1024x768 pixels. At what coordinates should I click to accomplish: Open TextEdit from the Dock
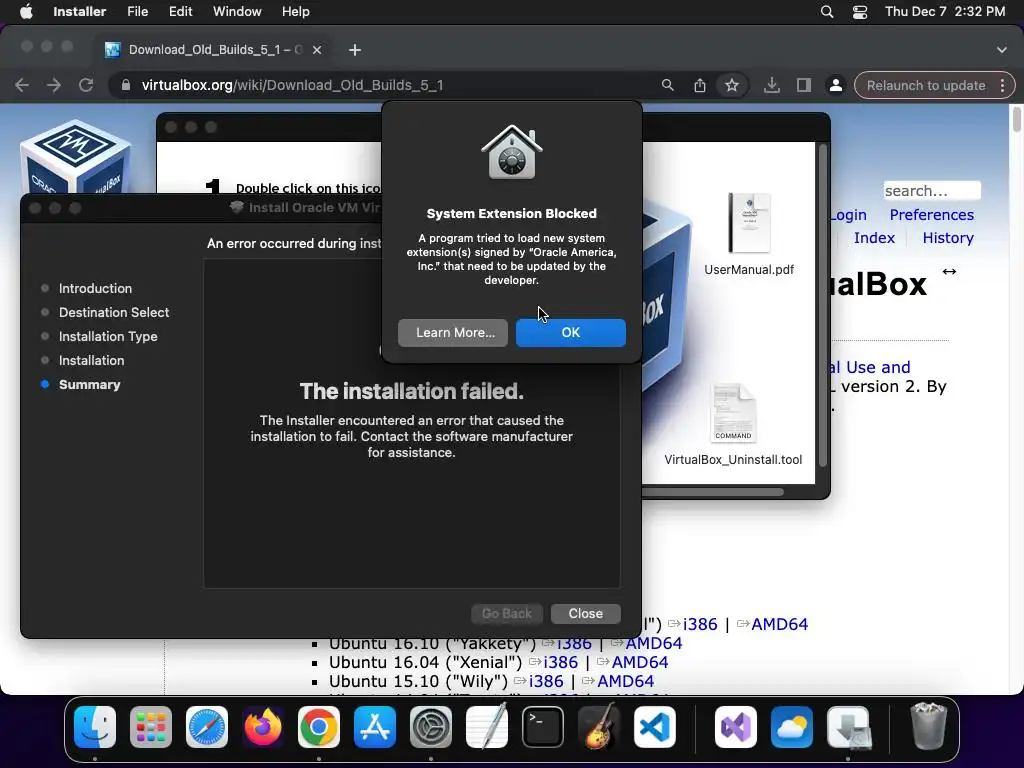(x=487, y=727)
